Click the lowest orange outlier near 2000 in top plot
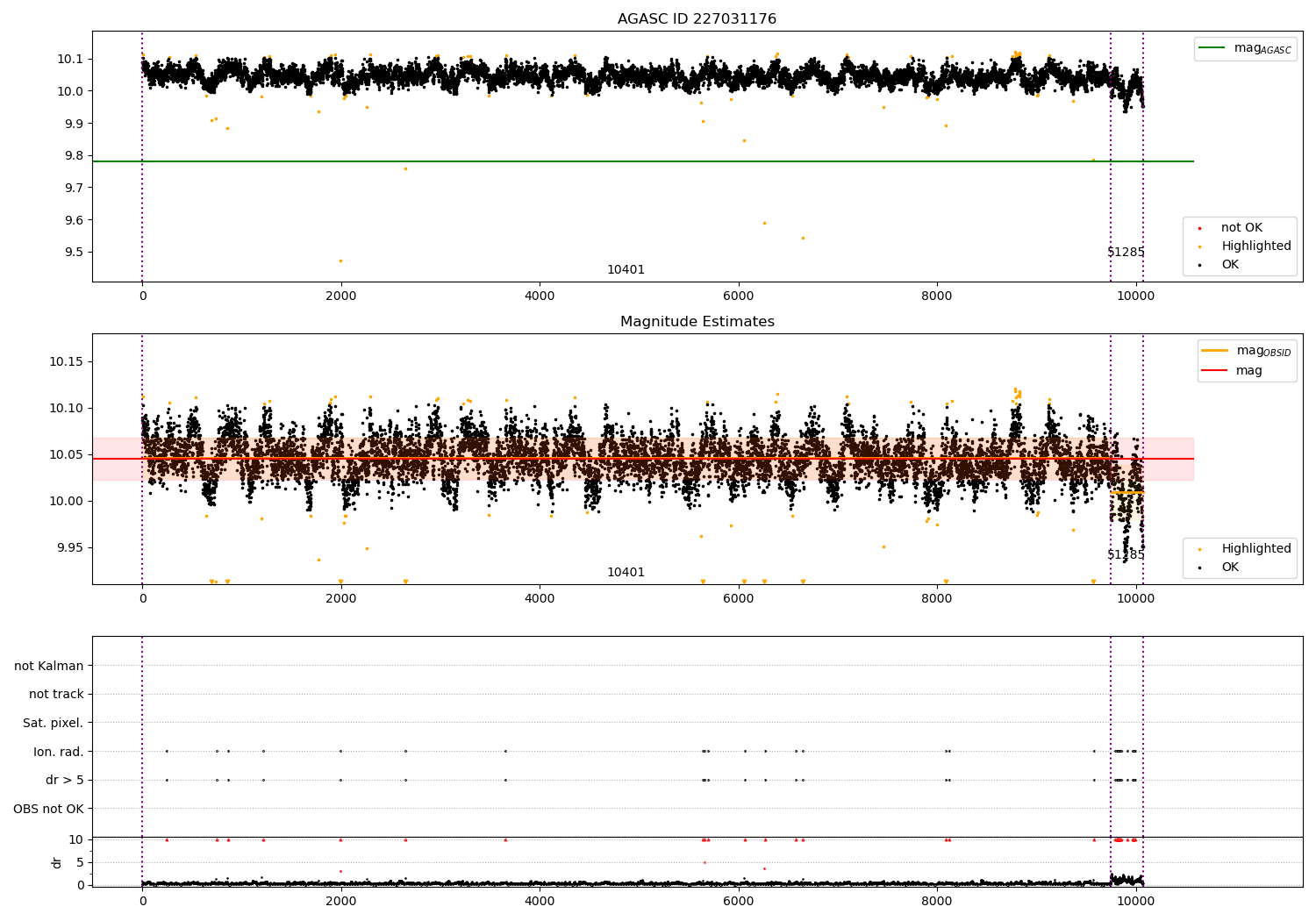1316x921 pixels. click(341, 261)
